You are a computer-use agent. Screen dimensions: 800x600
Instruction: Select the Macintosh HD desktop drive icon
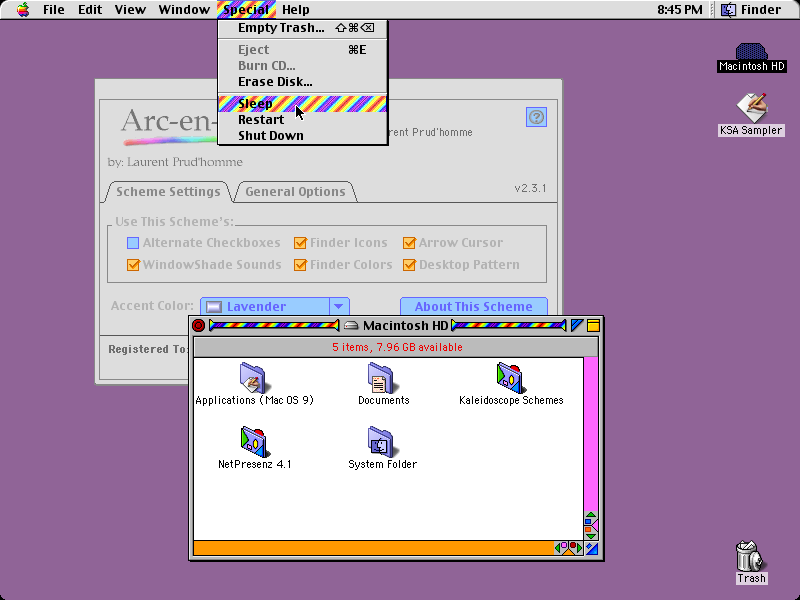coord(751,52)
